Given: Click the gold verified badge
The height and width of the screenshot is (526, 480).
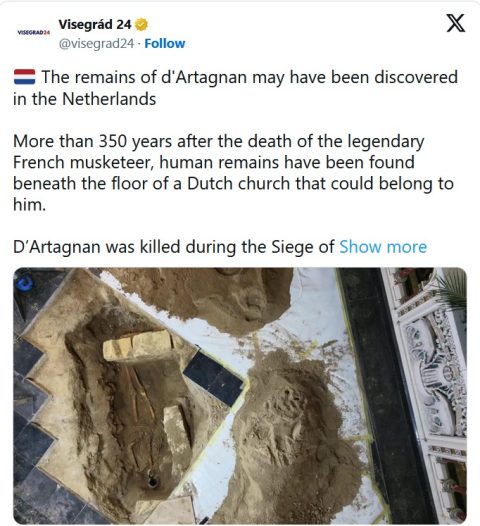Looking at the screenshot, I should [x=141, y=24].
